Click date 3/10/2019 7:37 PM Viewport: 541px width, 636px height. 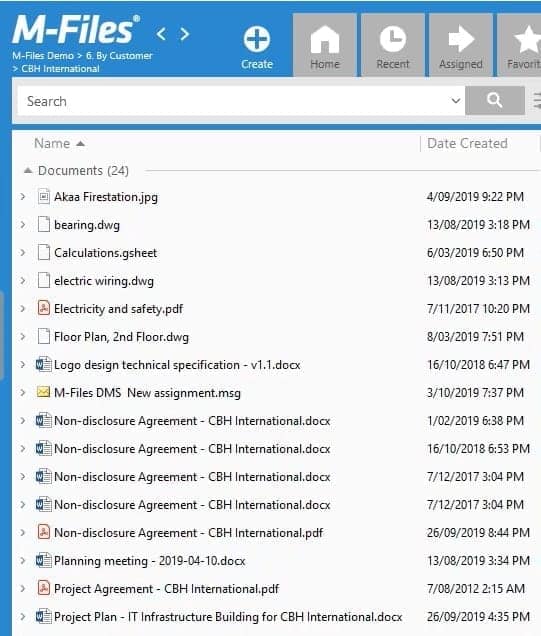point(475,393)
